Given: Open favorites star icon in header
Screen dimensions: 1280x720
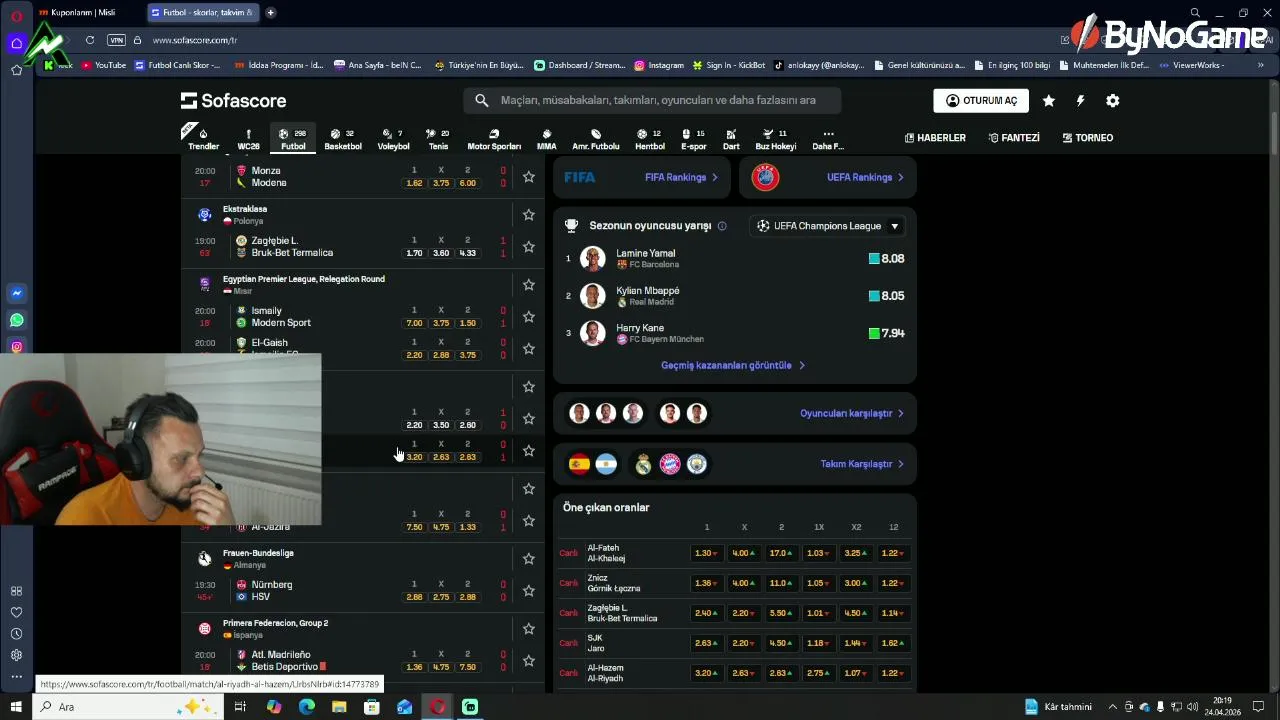Looking at the screenshot, I should (x=1048, y=100).
